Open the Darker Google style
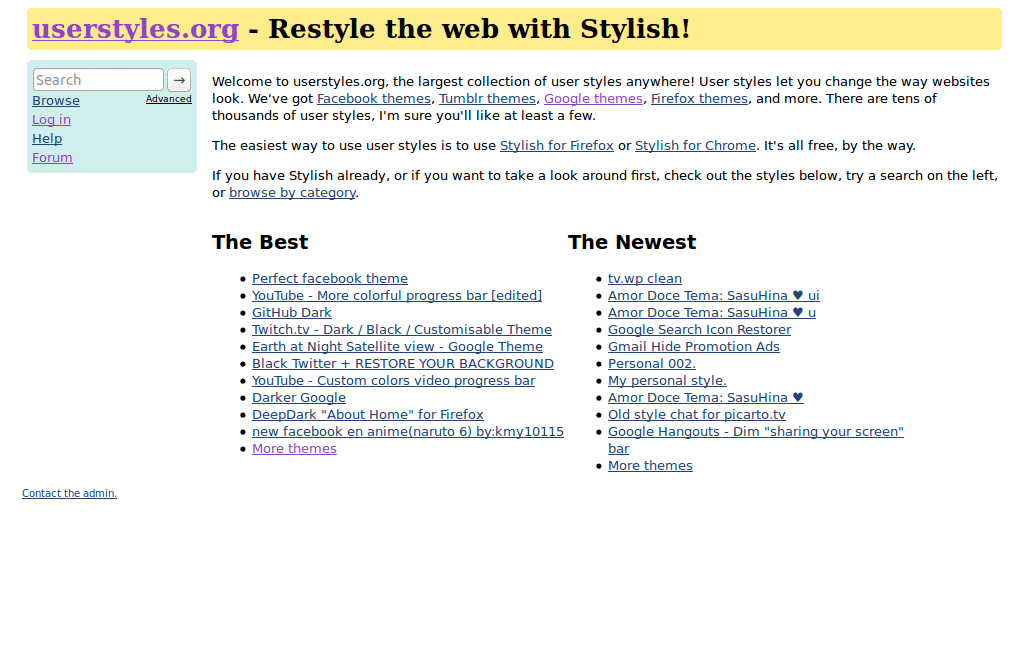 [x=299, y=398]
